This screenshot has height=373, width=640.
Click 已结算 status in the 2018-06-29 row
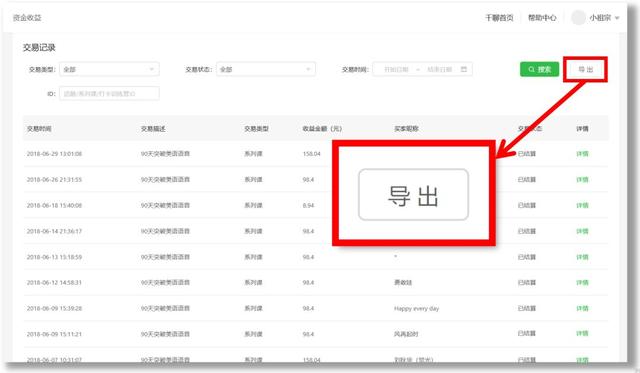pos(527,154)
